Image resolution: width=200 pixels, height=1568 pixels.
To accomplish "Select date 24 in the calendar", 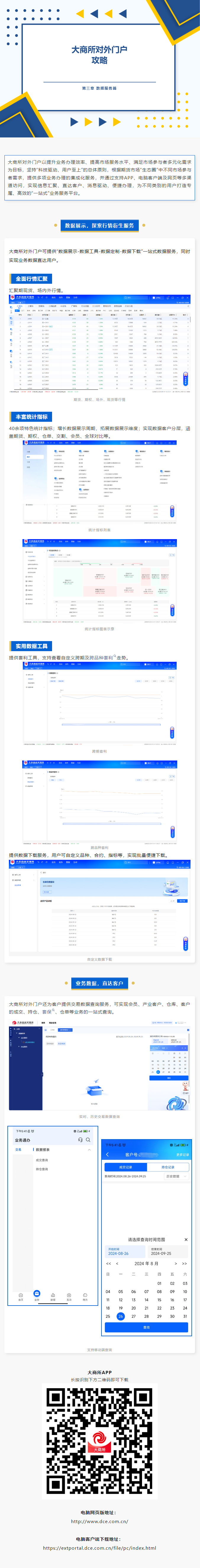I will [x=185, y=1308].
